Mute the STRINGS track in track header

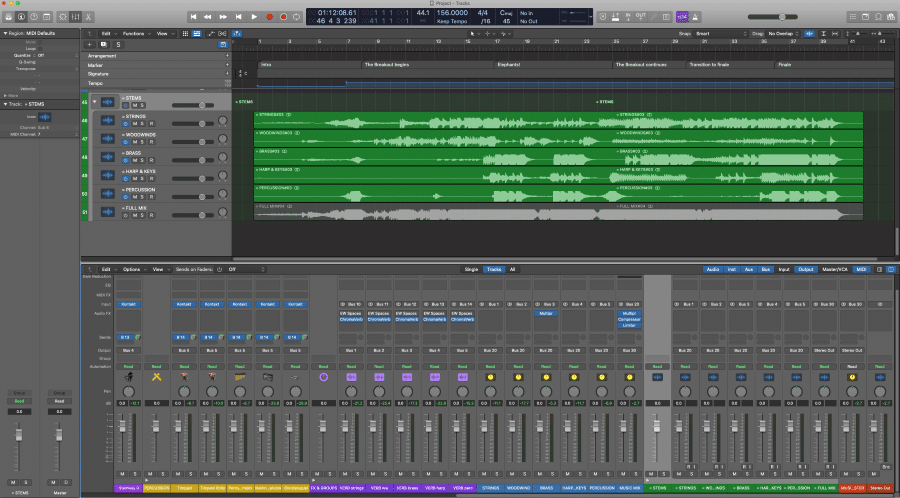pyautogui.click(x=135, y=123)
